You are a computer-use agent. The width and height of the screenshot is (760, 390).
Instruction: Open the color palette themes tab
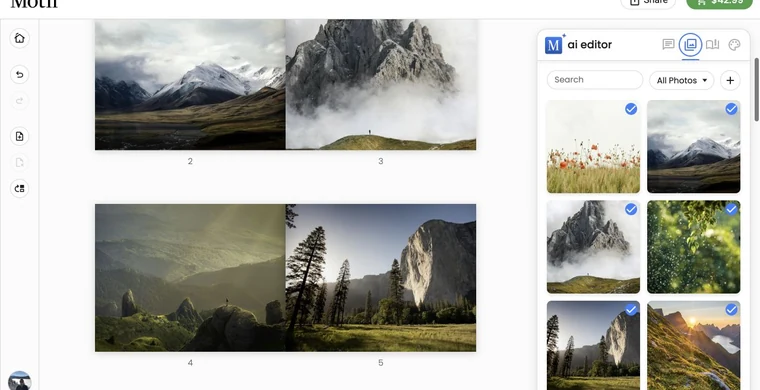tap(734, 45)
